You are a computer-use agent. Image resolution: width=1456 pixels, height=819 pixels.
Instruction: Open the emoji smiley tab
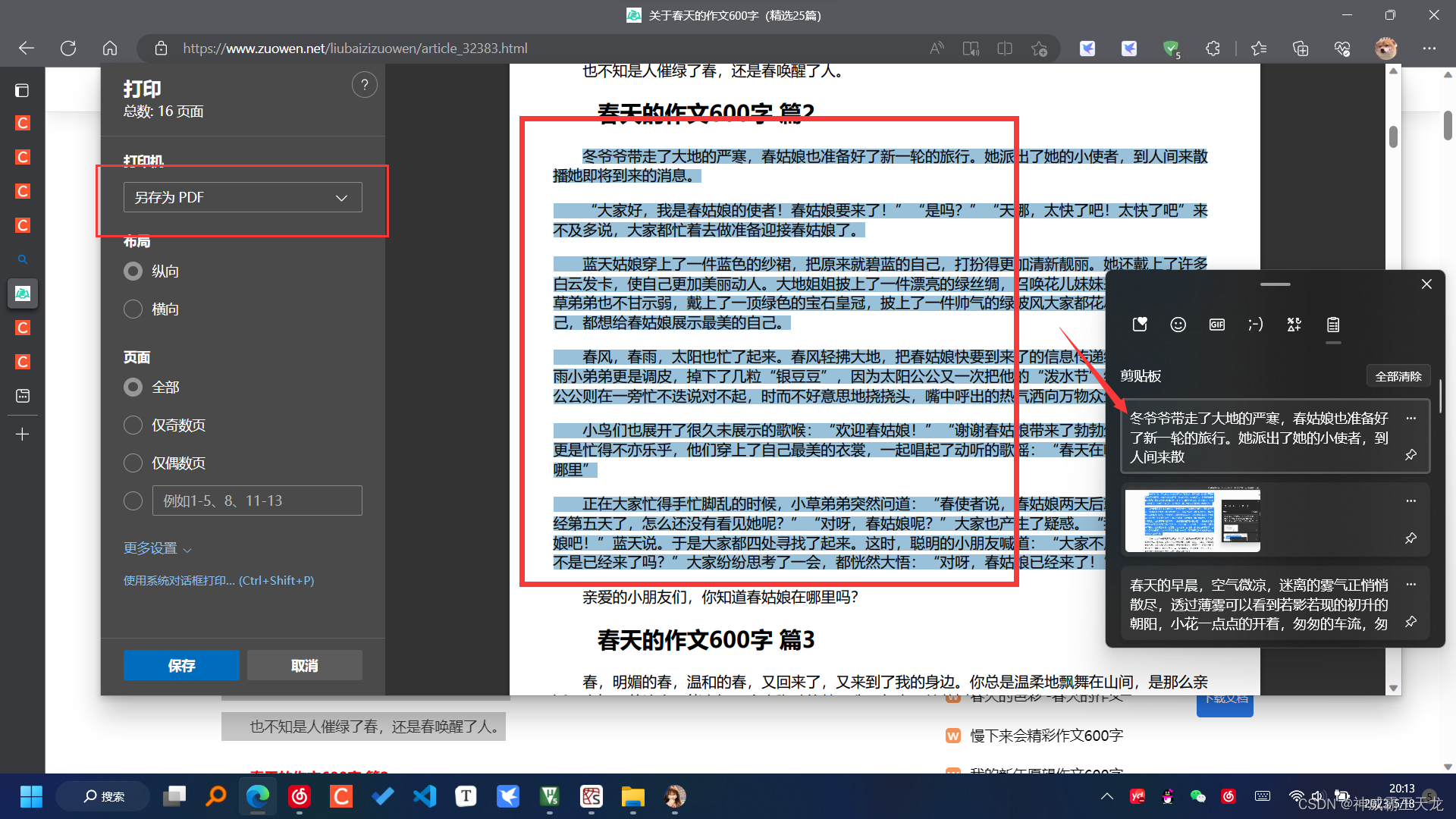coord(1178,325)
